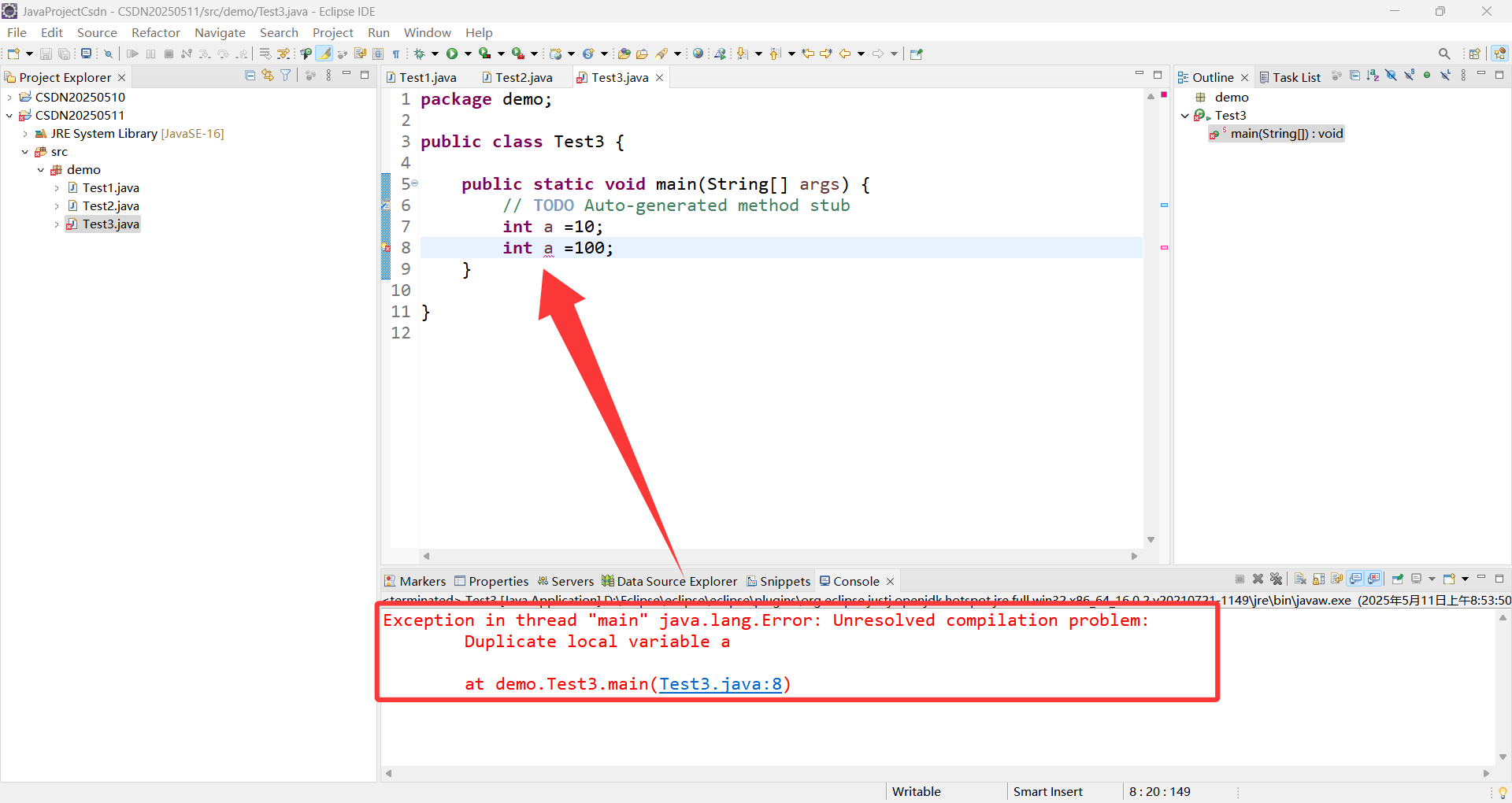The image size is (1512, 803).
Task: Open the Servers tab
Action: pos(565,581)
